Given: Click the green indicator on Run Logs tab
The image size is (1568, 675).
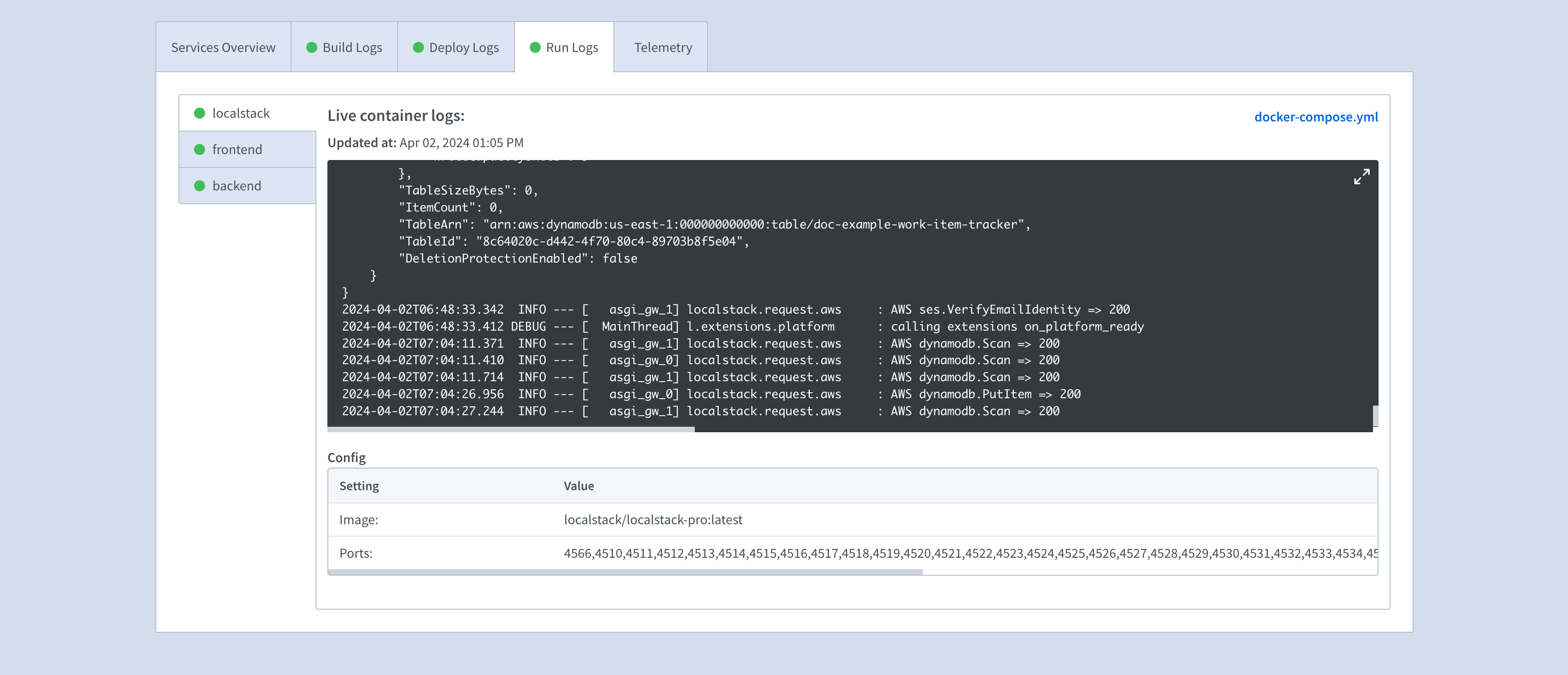Looking at the screenshot, I should 534,46.
